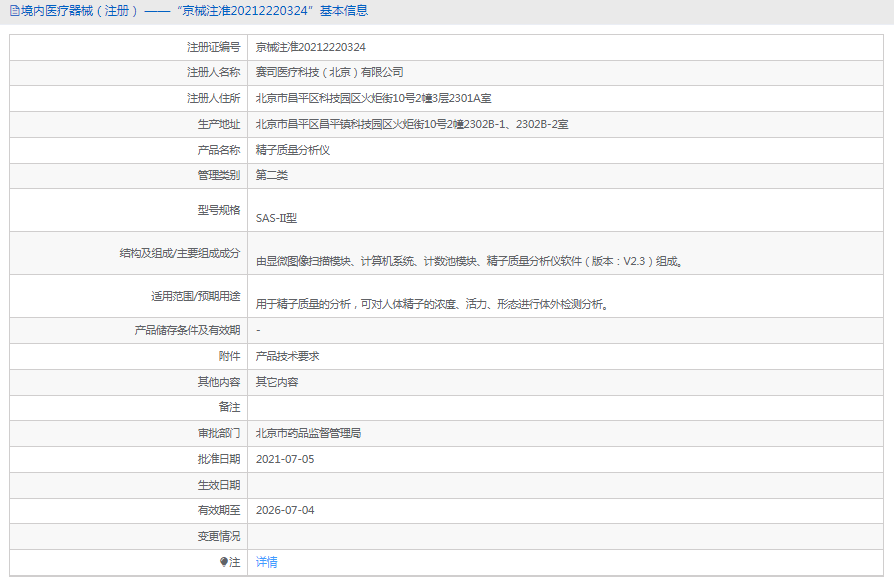
Task: Click registrant address ending 3层2301A室
Action: pos(373,98)
